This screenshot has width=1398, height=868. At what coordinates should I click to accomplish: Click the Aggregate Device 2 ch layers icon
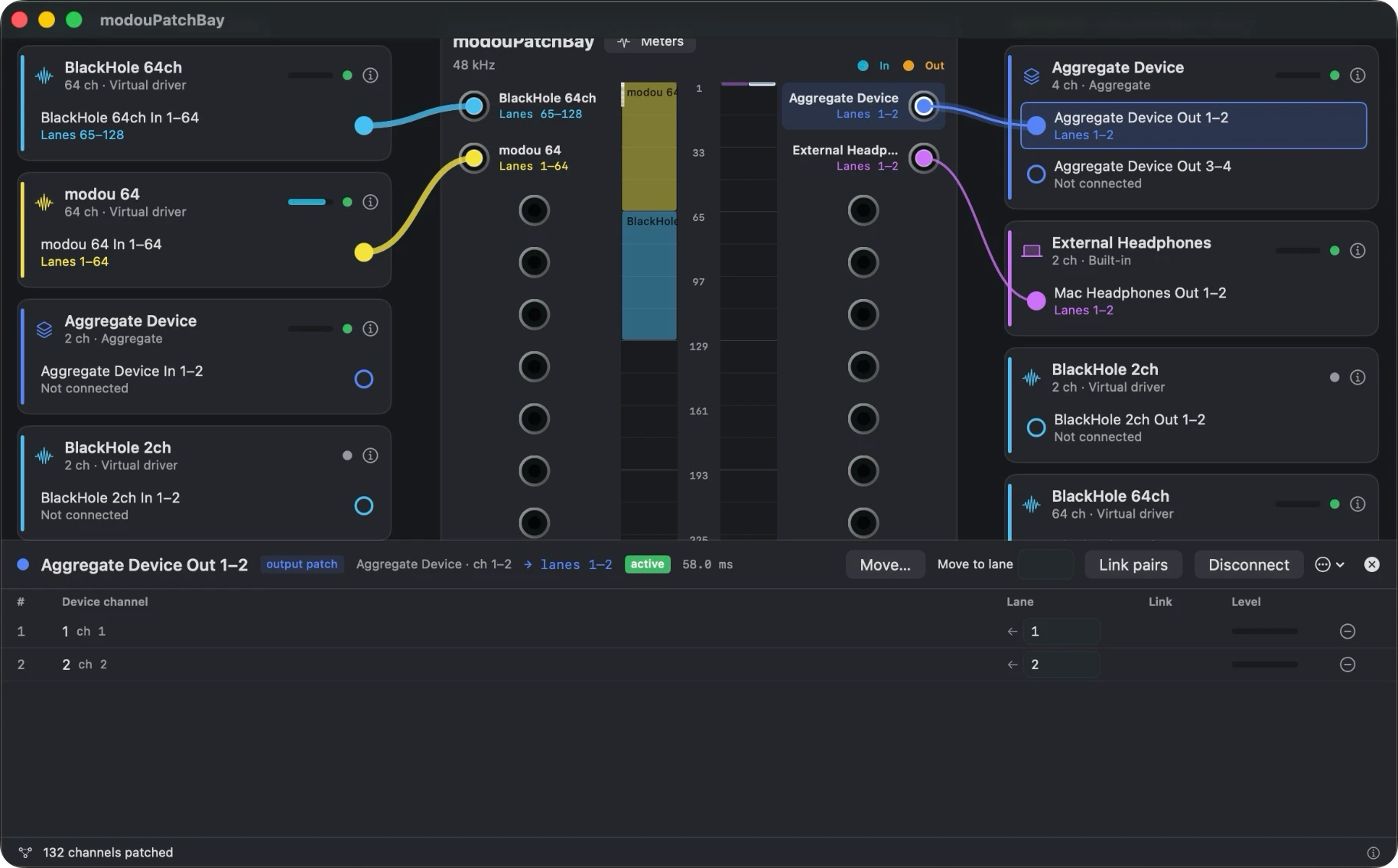pyautogui.click(x=44, y=330)
